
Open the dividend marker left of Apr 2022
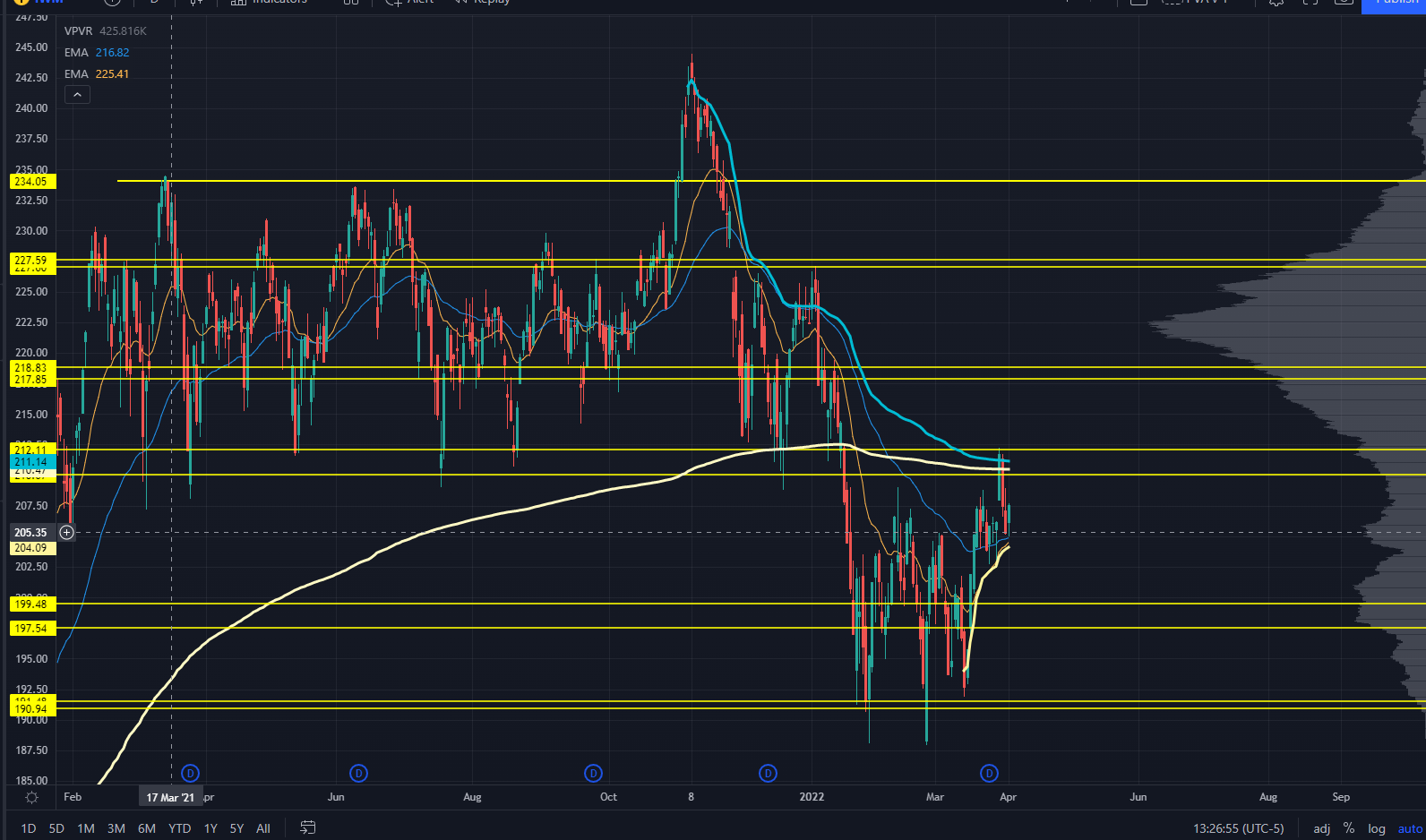[989, 773]
